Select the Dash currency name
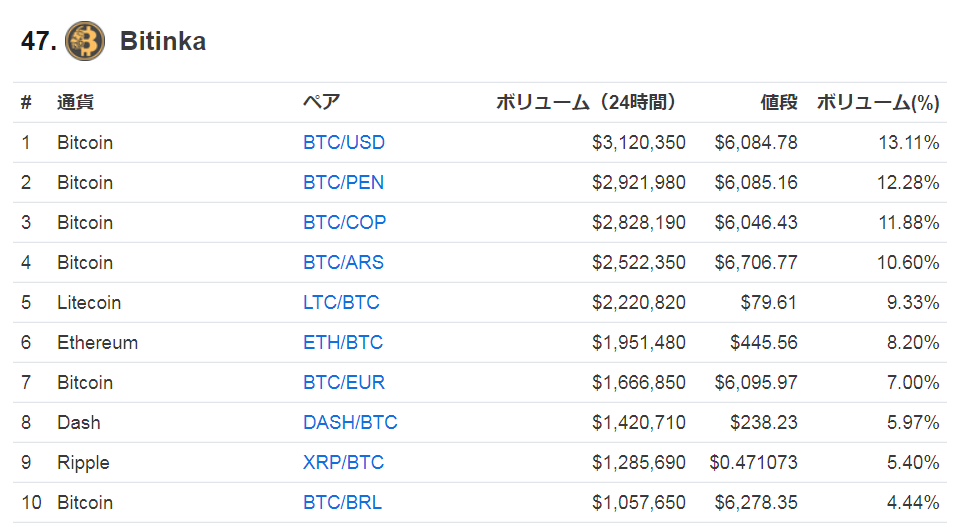The width and height of the screenshot is (966, 532). pyautogui.click(x=79, y=422)
